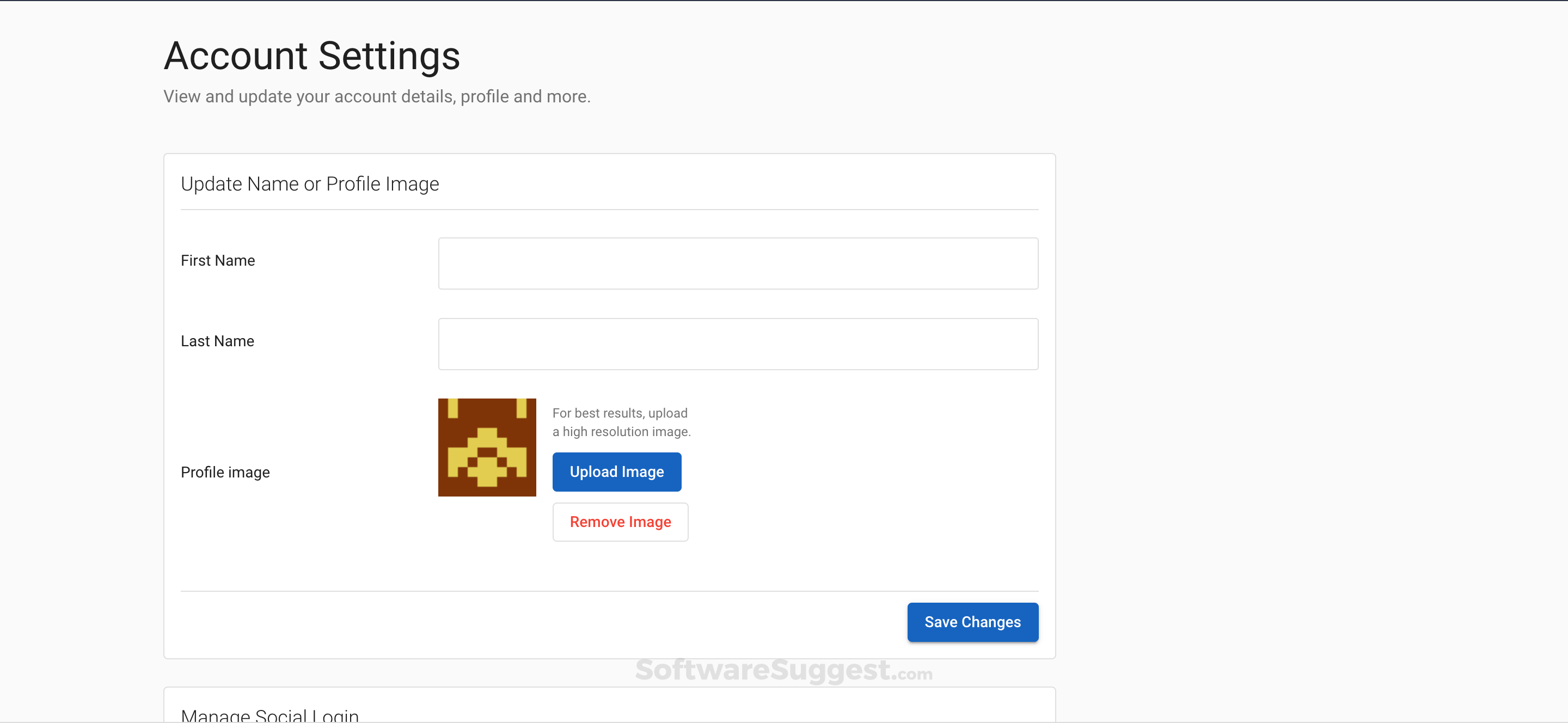This screenshot has width=1568, height=723.
Task: Focus the Last Name text box
Action: [x=738, y=344]
